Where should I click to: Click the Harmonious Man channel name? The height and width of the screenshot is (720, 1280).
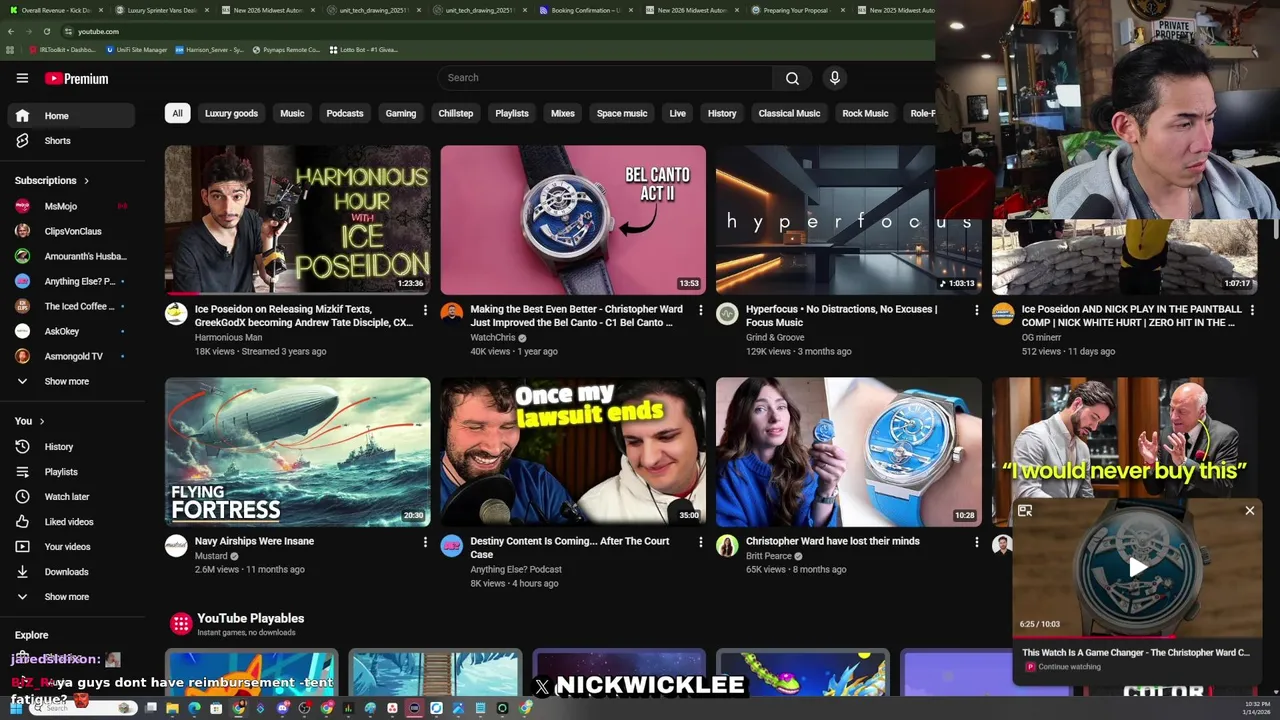point(228,338)
